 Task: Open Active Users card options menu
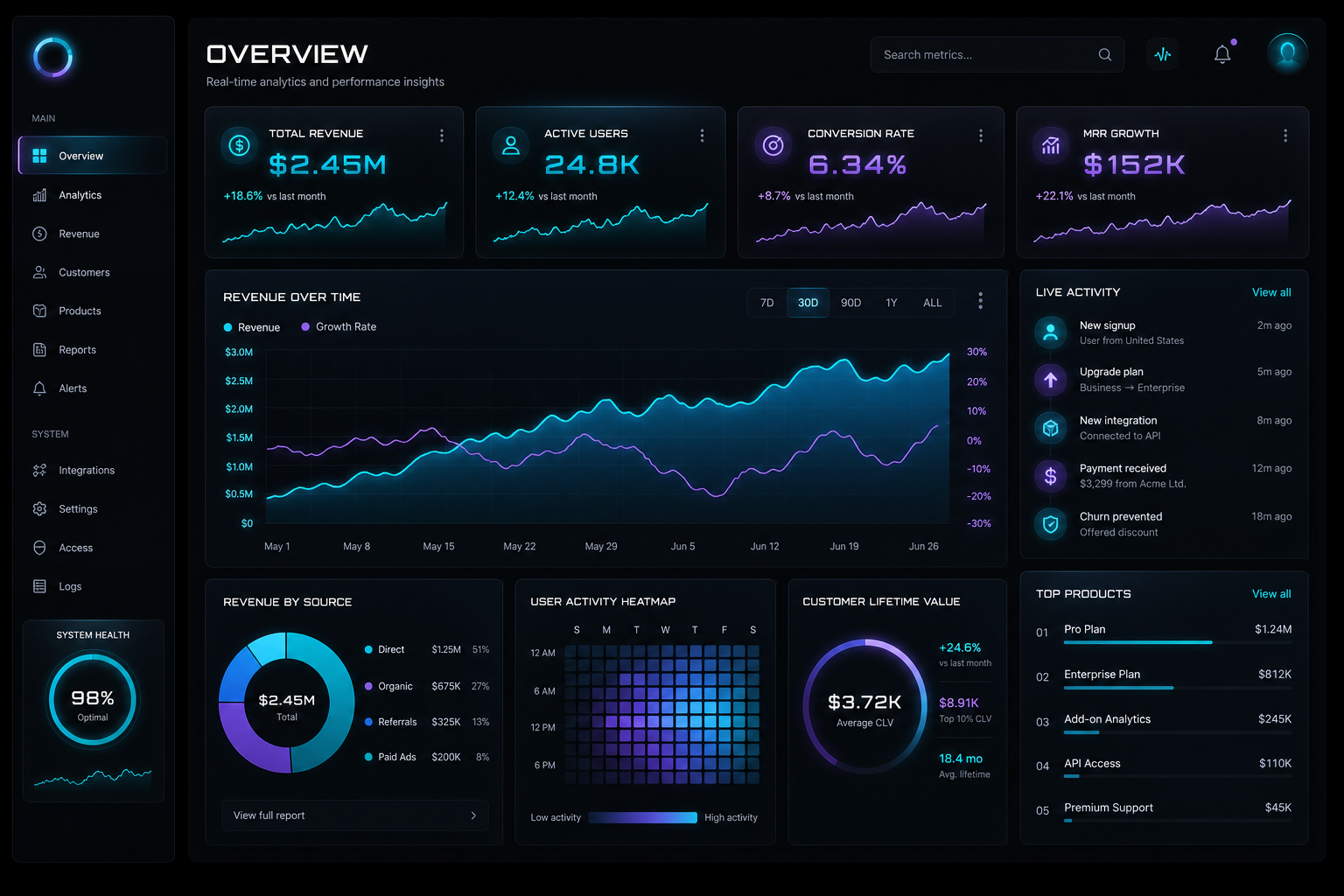(x=702, y=136)
